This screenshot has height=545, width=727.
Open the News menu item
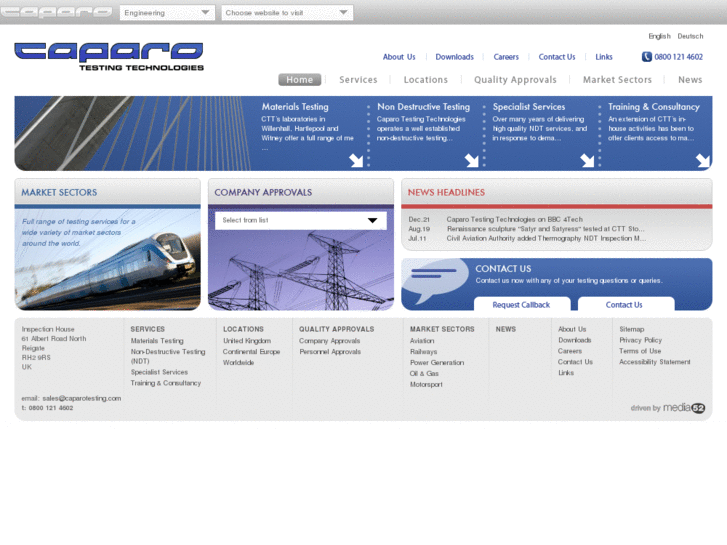690,80
